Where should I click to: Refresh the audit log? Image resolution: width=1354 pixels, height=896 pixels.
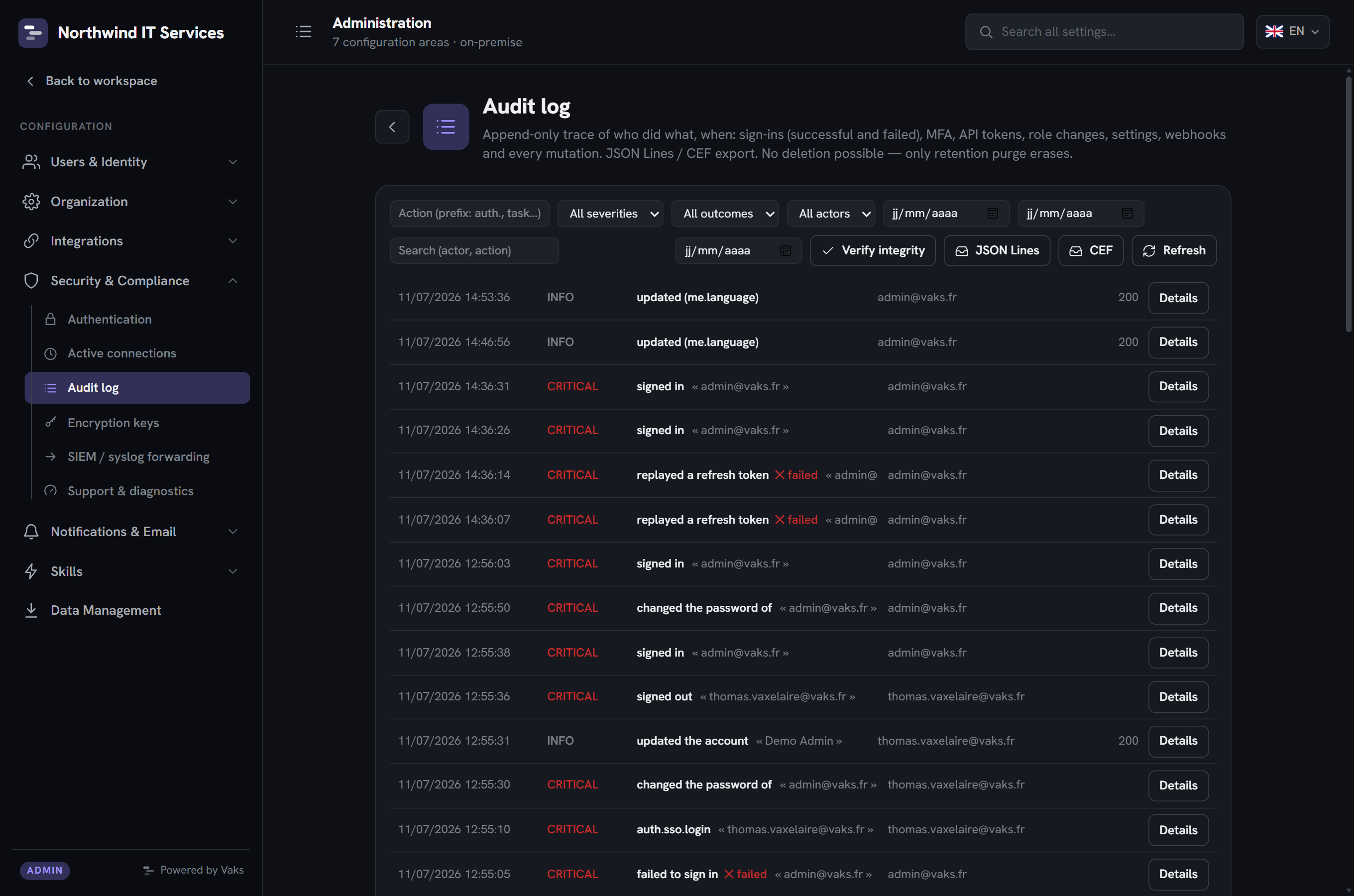[x=1174, y=251]
